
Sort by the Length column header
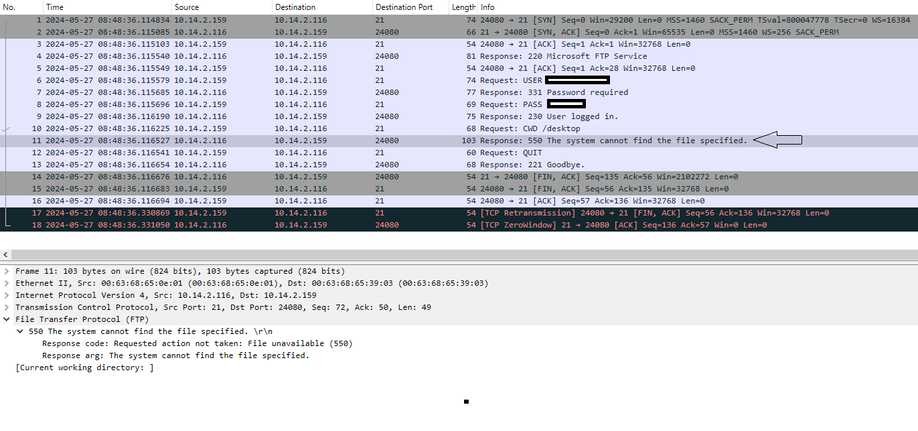pos(464,8)
